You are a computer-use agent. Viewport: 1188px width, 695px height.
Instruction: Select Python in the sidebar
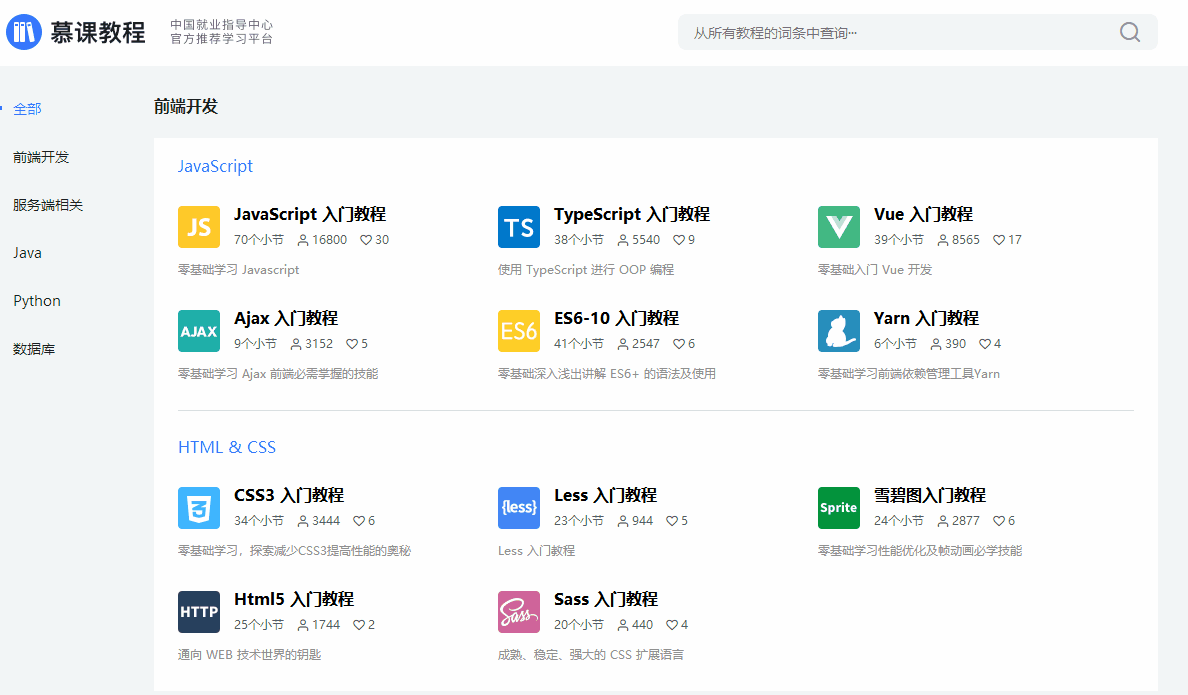pyautogui.click(x=36, y=301)
